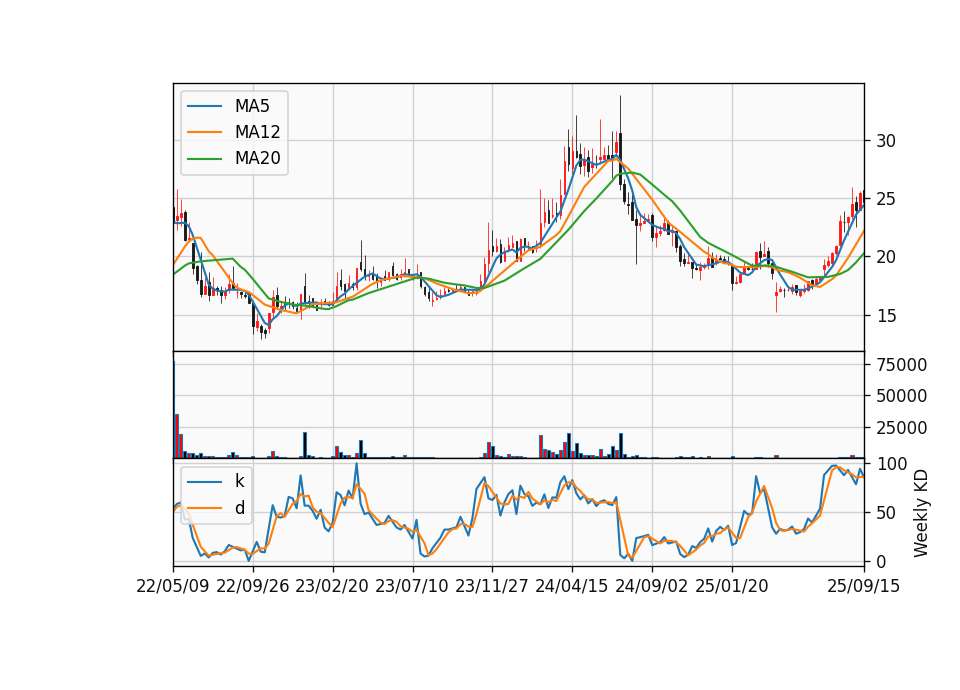Click the blue k legend line sample
Image resolution: width=960 pixels, height=690 pixels.
pyautogui.click(x=204, y=482)
